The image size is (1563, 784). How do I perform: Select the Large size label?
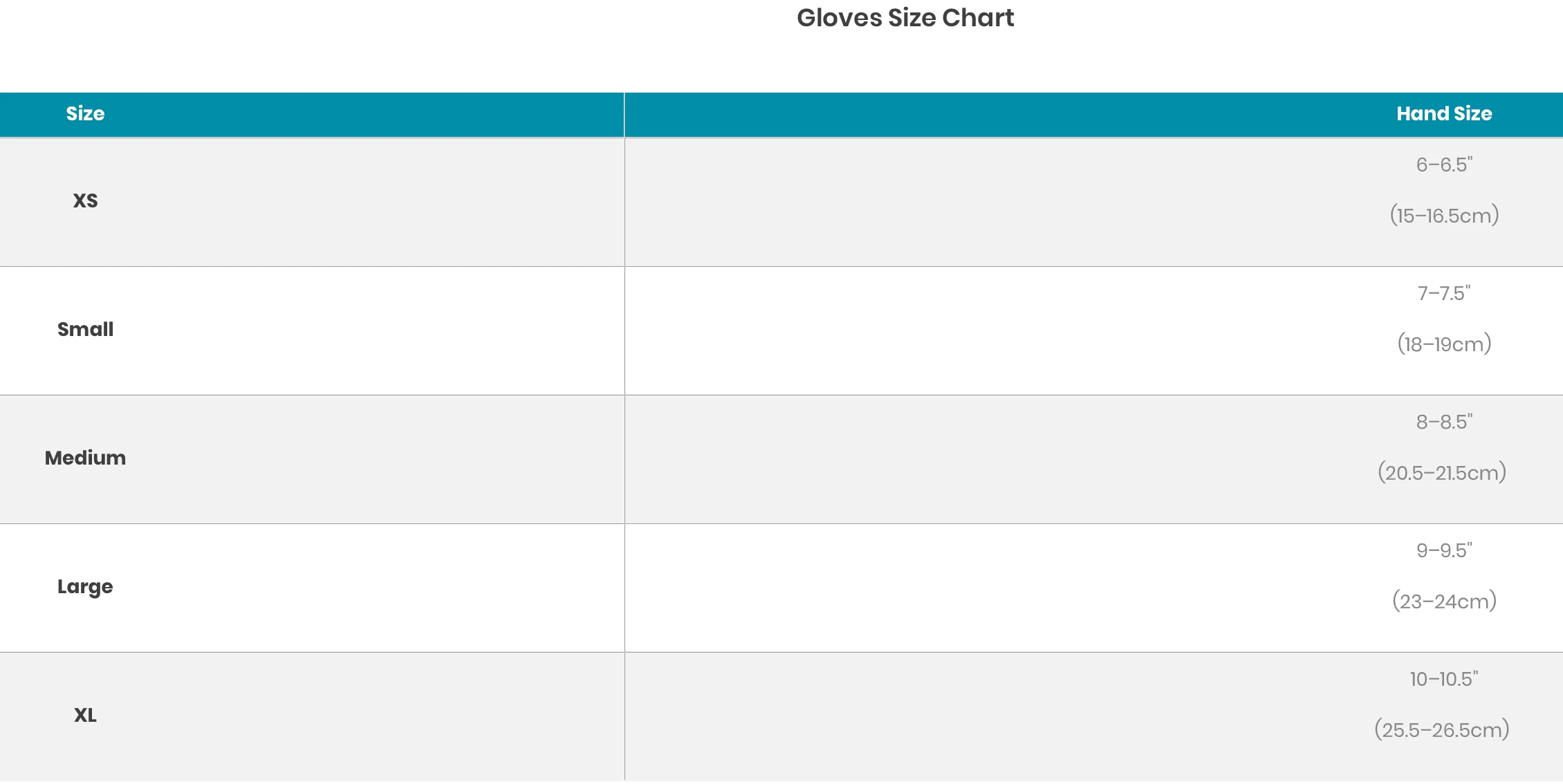85,586
